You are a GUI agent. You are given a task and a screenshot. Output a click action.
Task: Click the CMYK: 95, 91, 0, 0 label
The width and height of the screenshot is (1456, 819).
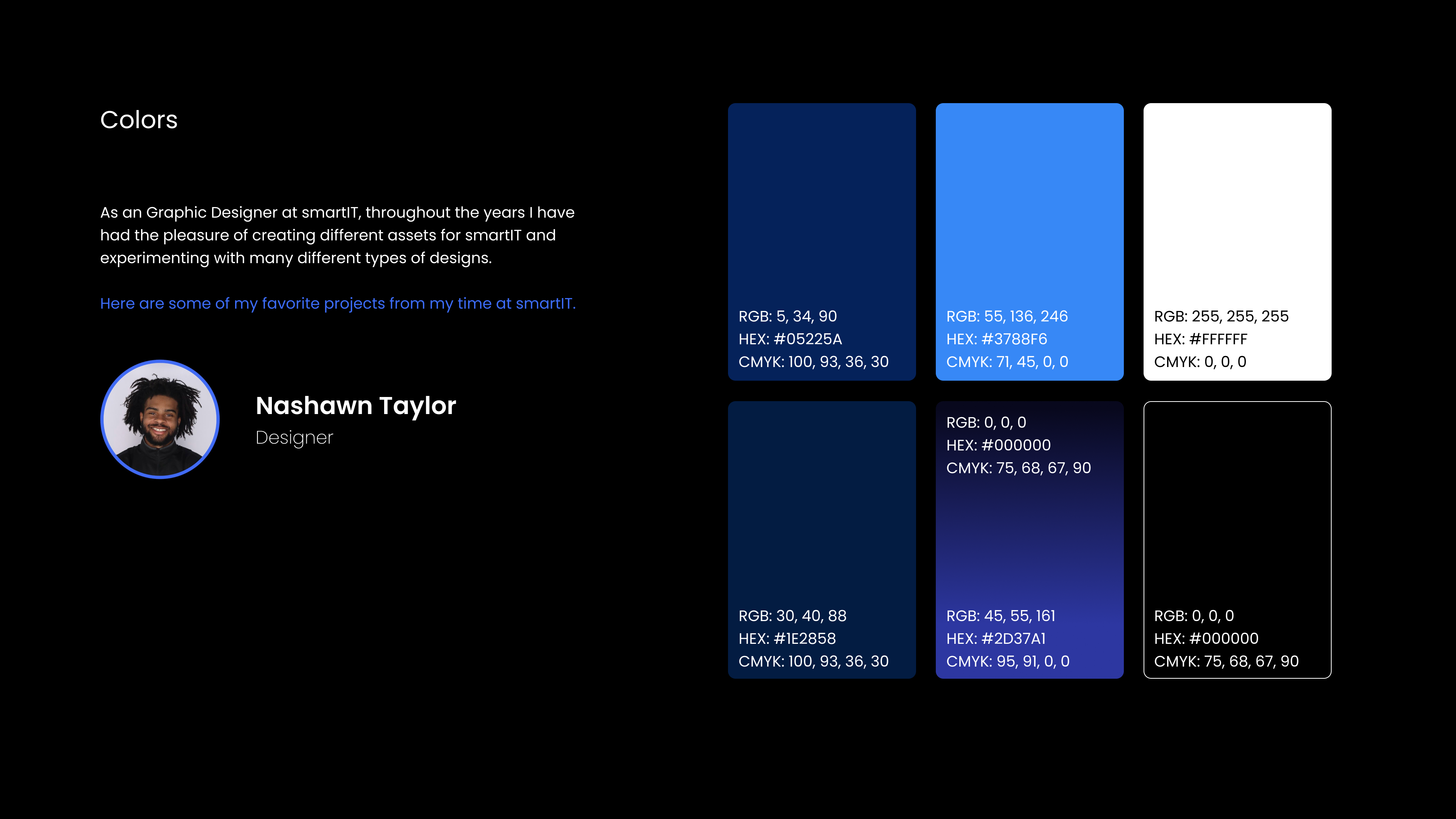coord(1008,661)
